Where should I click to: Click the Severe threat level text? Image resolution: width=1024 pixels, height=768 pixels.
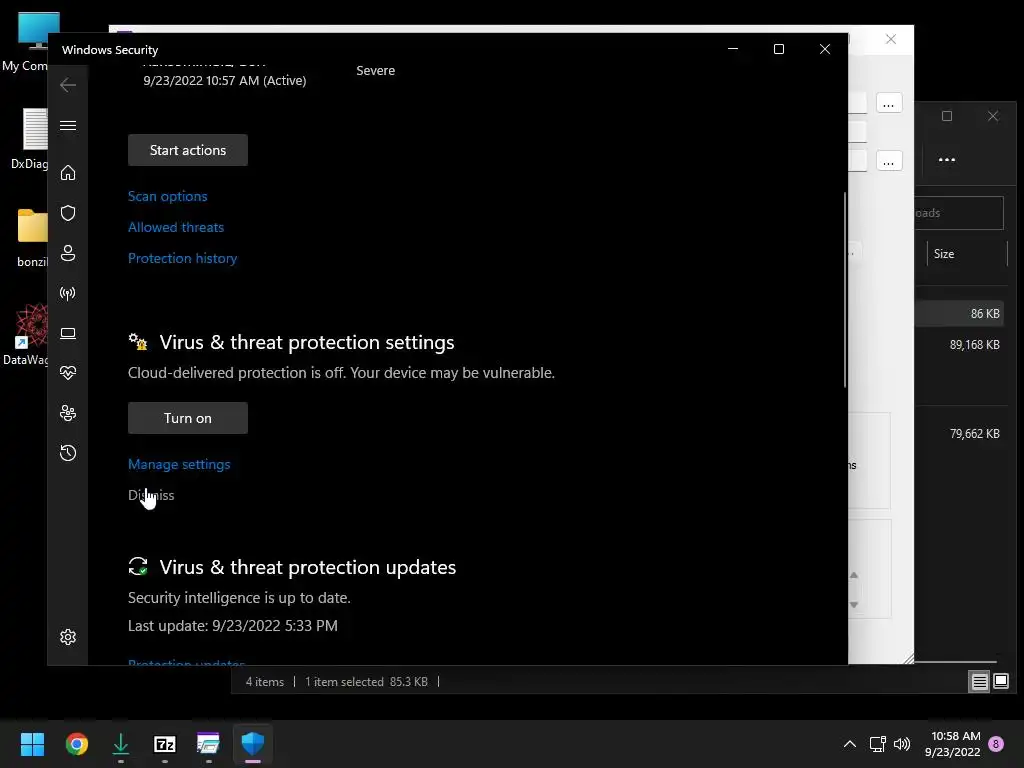pyautogui.click(x=376, y=71)
